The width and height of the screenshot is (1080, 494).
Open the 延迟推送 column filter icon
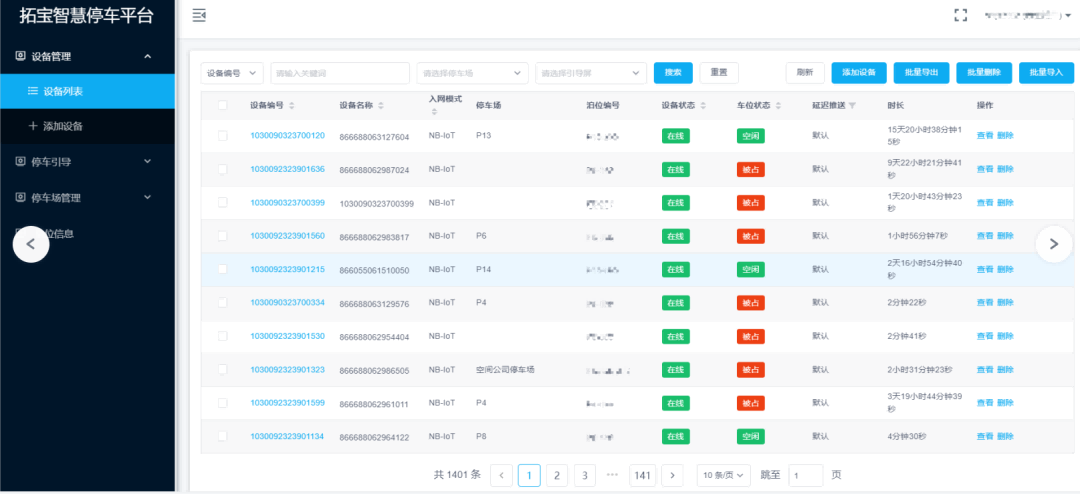[852, 106]
